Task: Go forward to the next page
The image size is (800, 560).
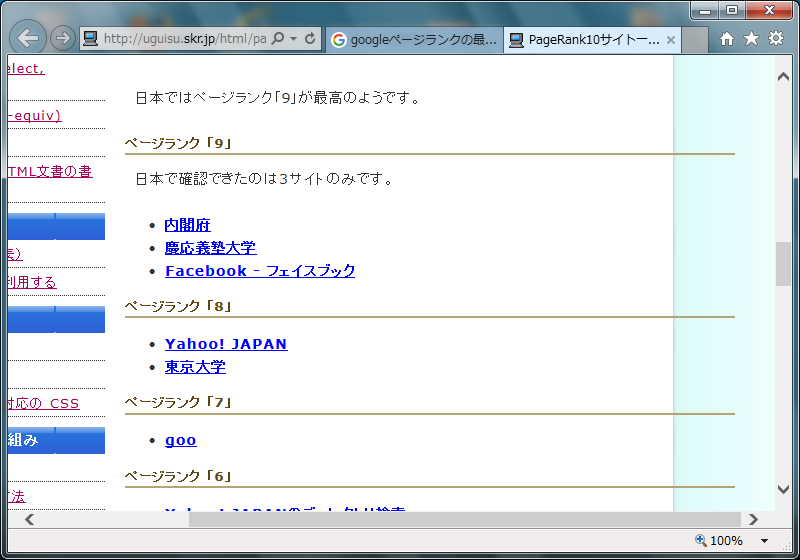Action: click(63, 38)
